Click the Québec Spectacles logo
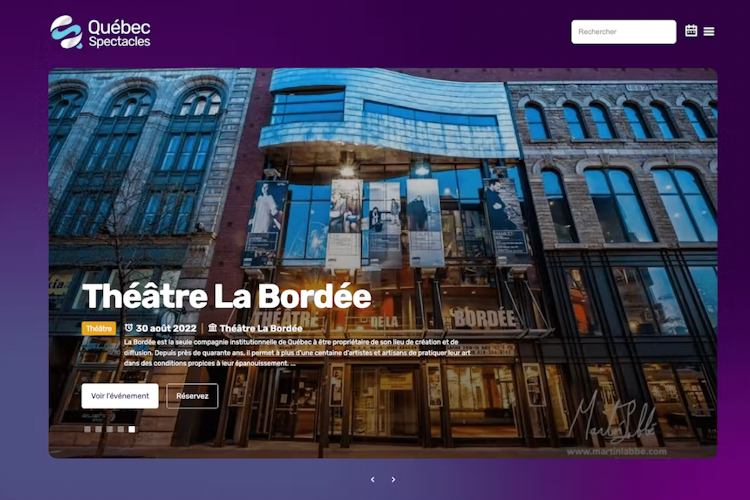The height and width of the screenshot is (500, 750). click(100, 32)
